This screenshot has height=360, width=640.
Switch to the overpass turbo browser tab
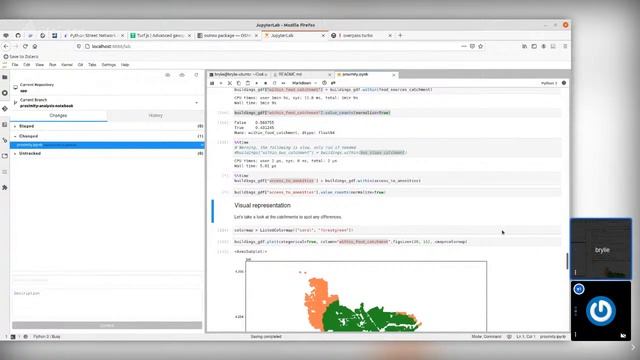click(x=361, y=36)
